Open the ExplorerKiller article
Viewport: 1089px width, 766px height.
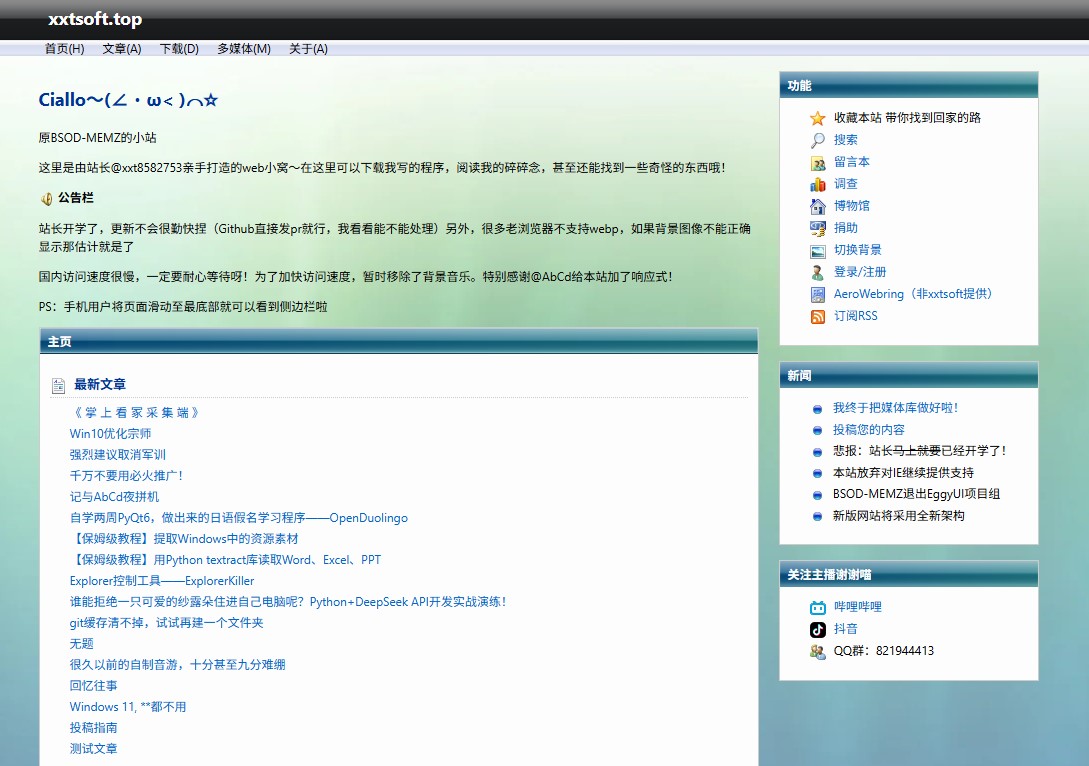click(162, 581)
